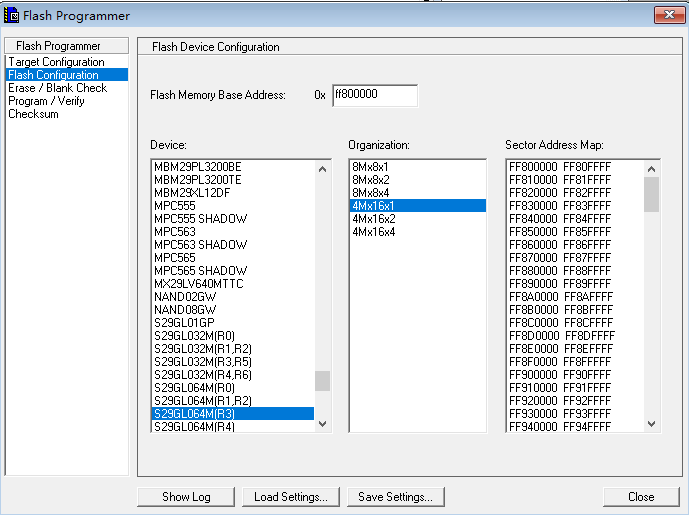Select device MX29LV640MTTC
This screenshot has height=515, width=689.
click(233, 284)
